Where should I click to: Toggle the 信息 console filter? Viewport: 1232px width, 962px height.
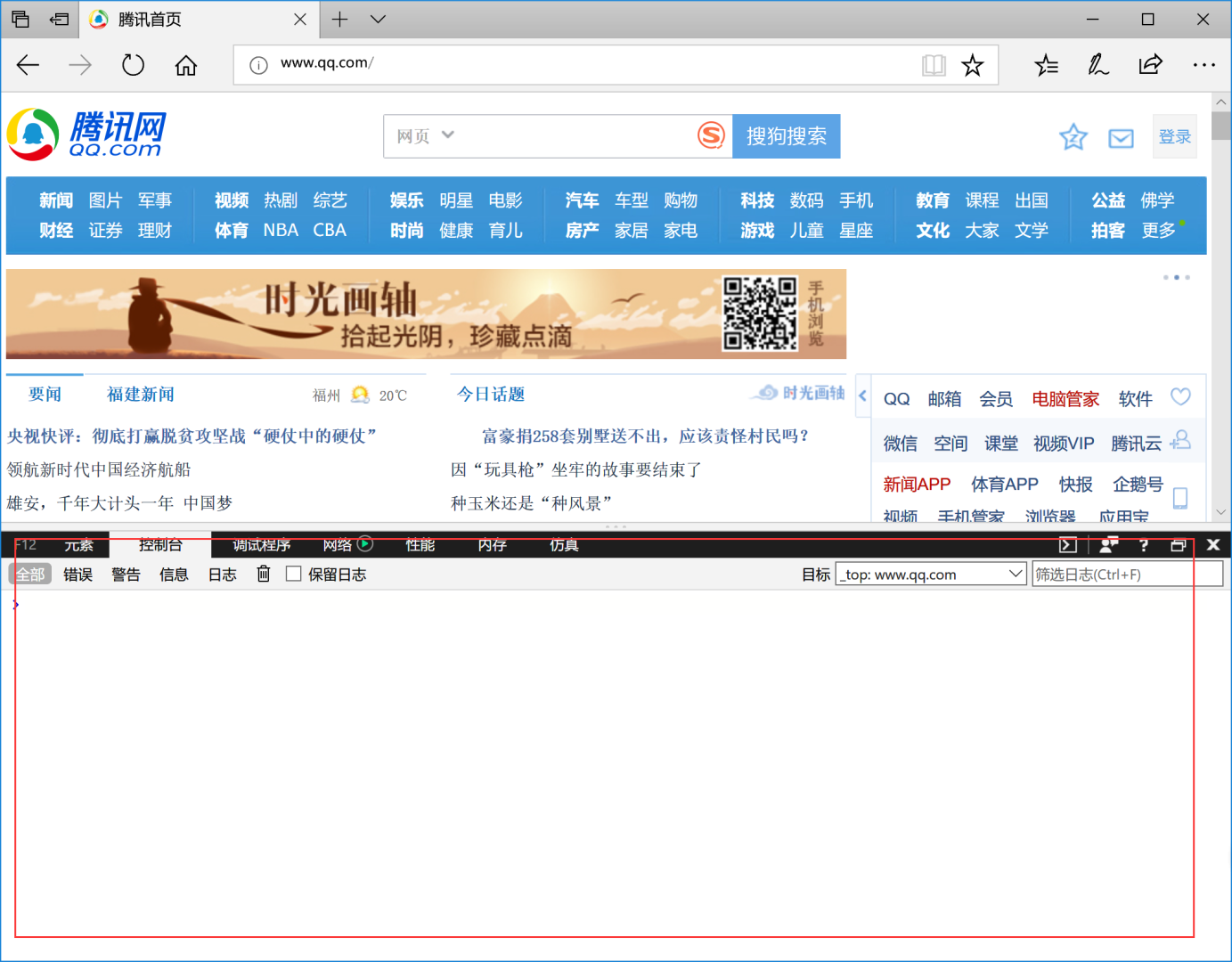(174, 575)
